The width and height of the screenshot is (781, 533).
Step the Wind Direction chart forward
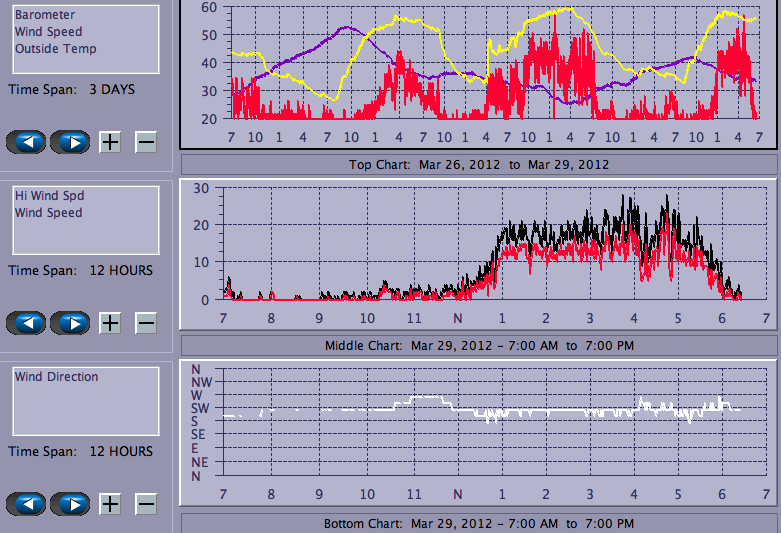tap(70, 504)
